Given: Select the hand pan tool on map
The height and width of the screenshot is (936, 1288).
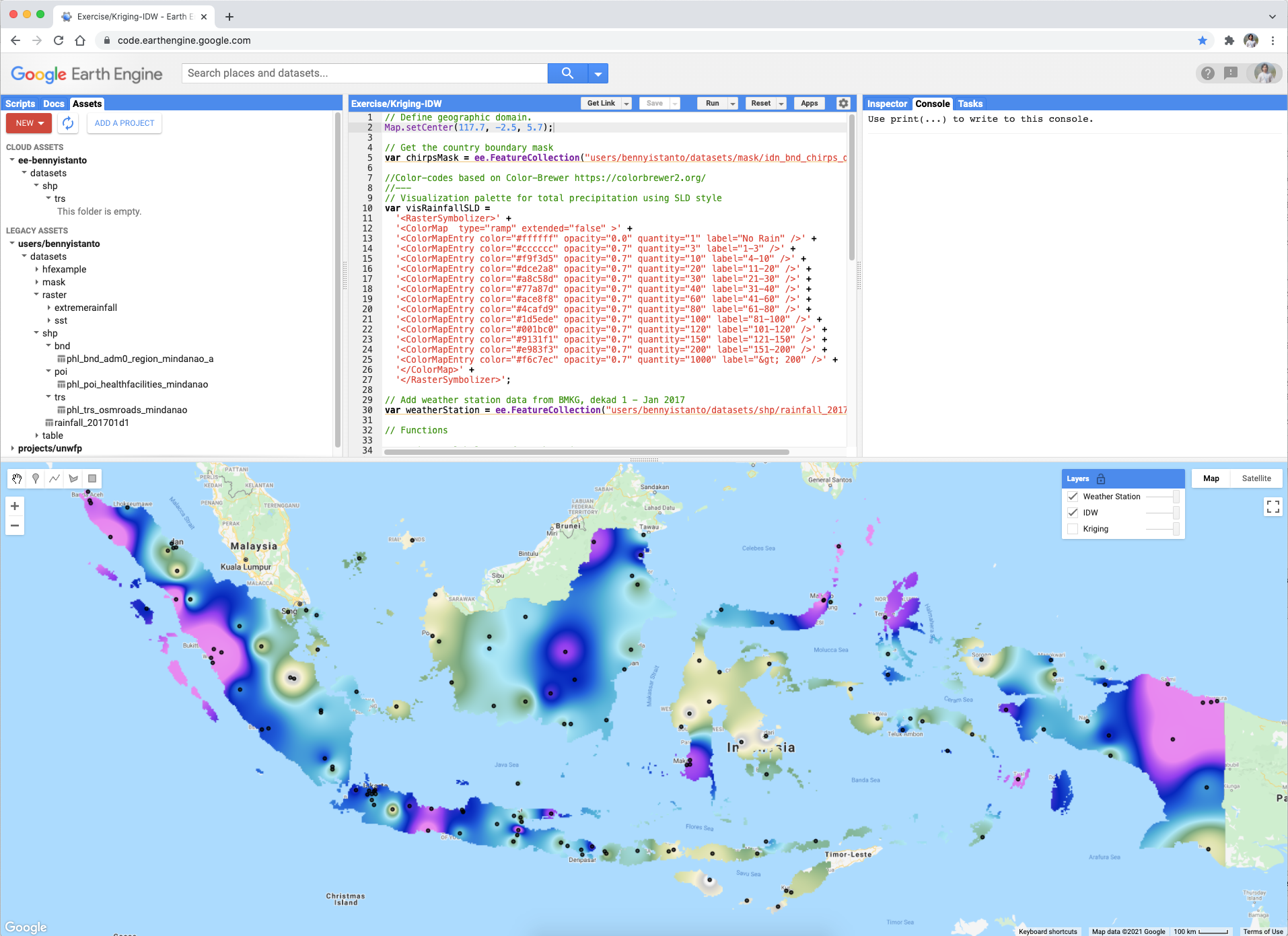Looking at the screenshot, I should (17, 478).
